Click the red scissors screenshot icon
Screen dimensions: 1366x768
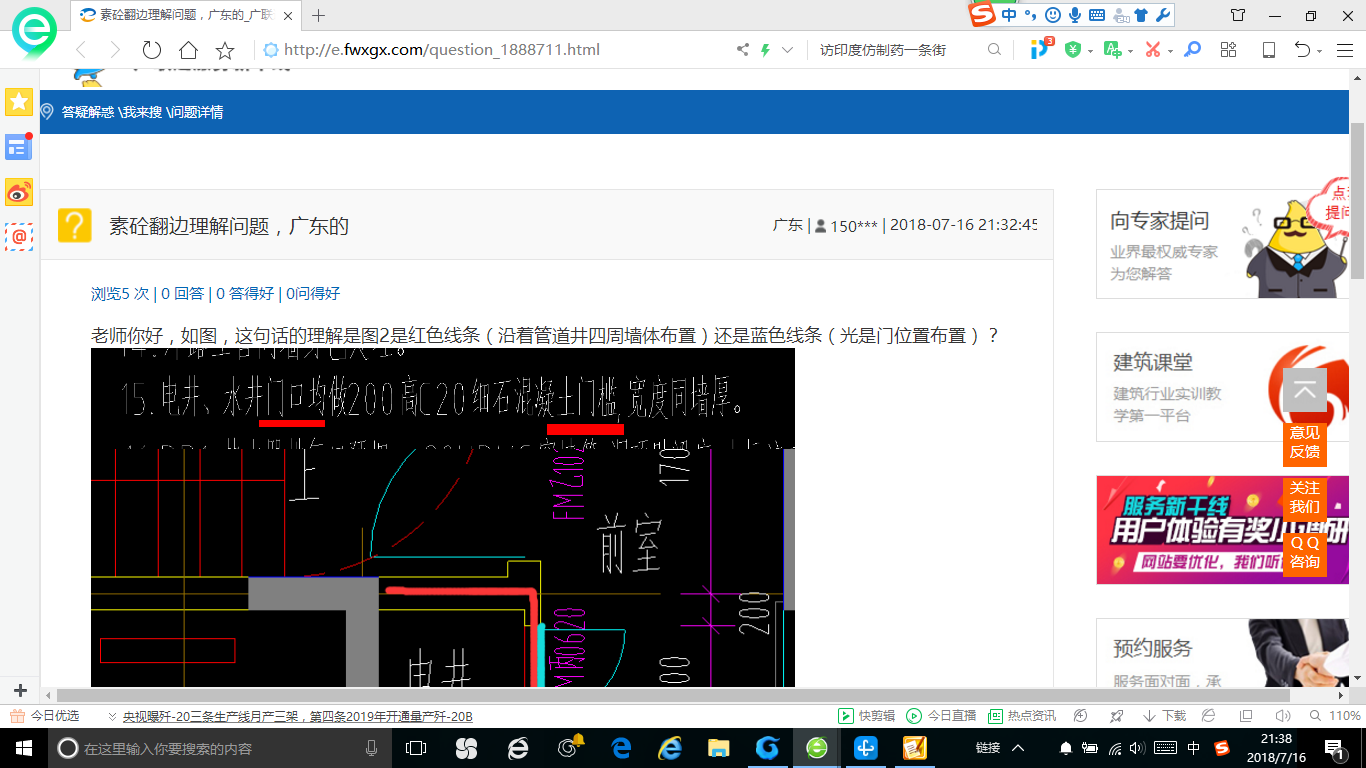click(1153, 50)
